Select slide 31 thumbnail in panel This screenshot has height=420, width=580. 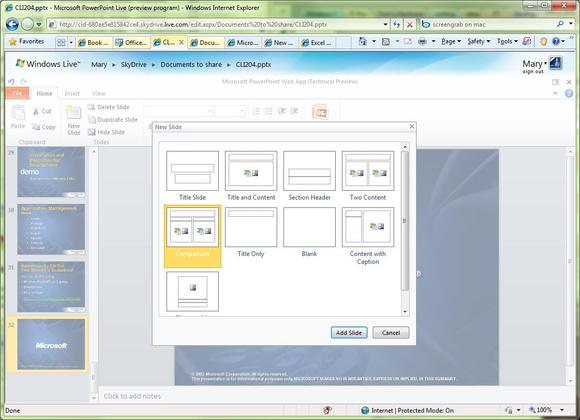[x=51, y=286]
